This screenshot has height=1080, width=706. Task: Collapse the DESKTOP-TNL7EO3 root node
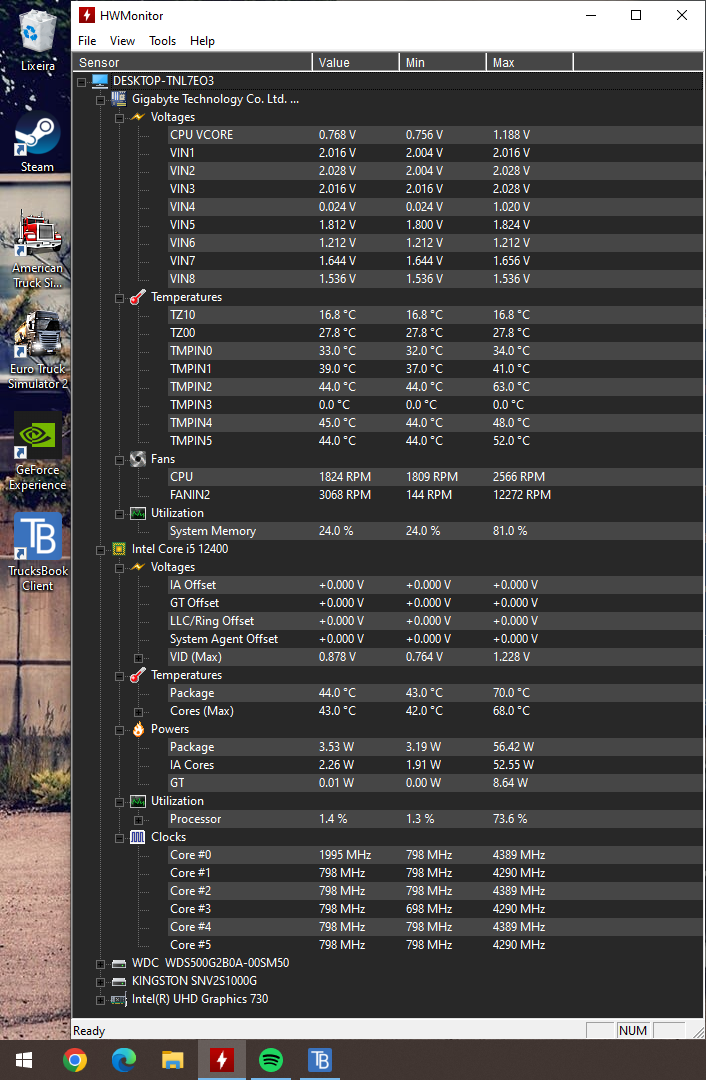(81, 81)
